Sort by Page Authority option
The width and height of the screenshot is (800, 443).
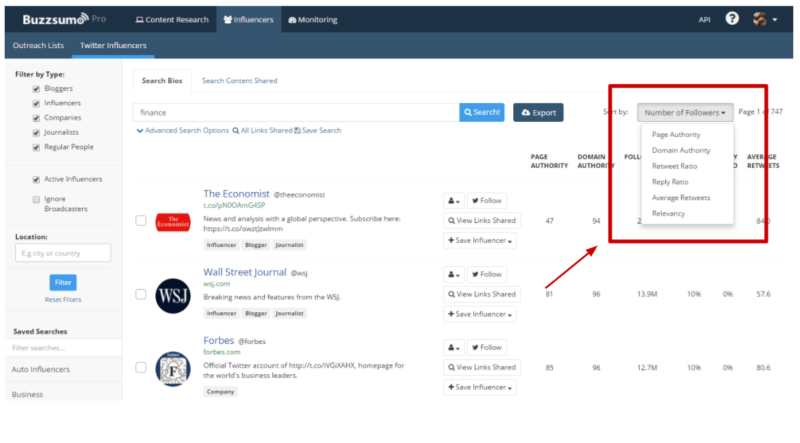point(676,134)
